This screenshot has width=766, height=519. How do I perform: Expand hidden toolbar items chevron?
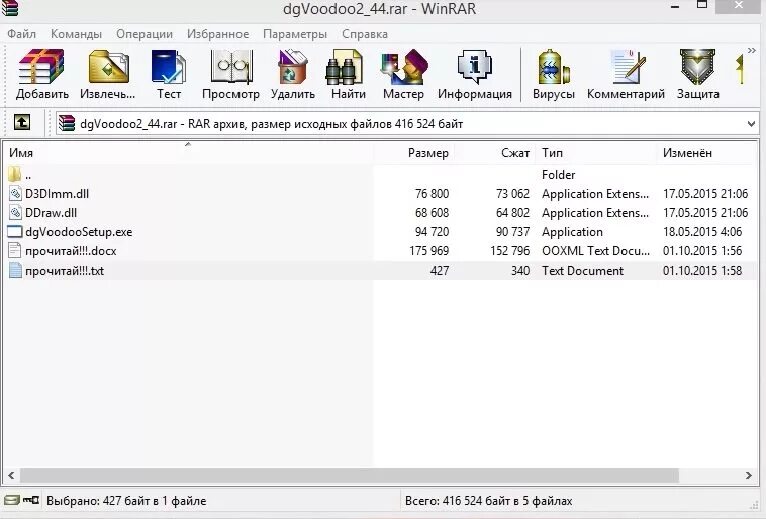pyautogui.click(x=752, y=51)
